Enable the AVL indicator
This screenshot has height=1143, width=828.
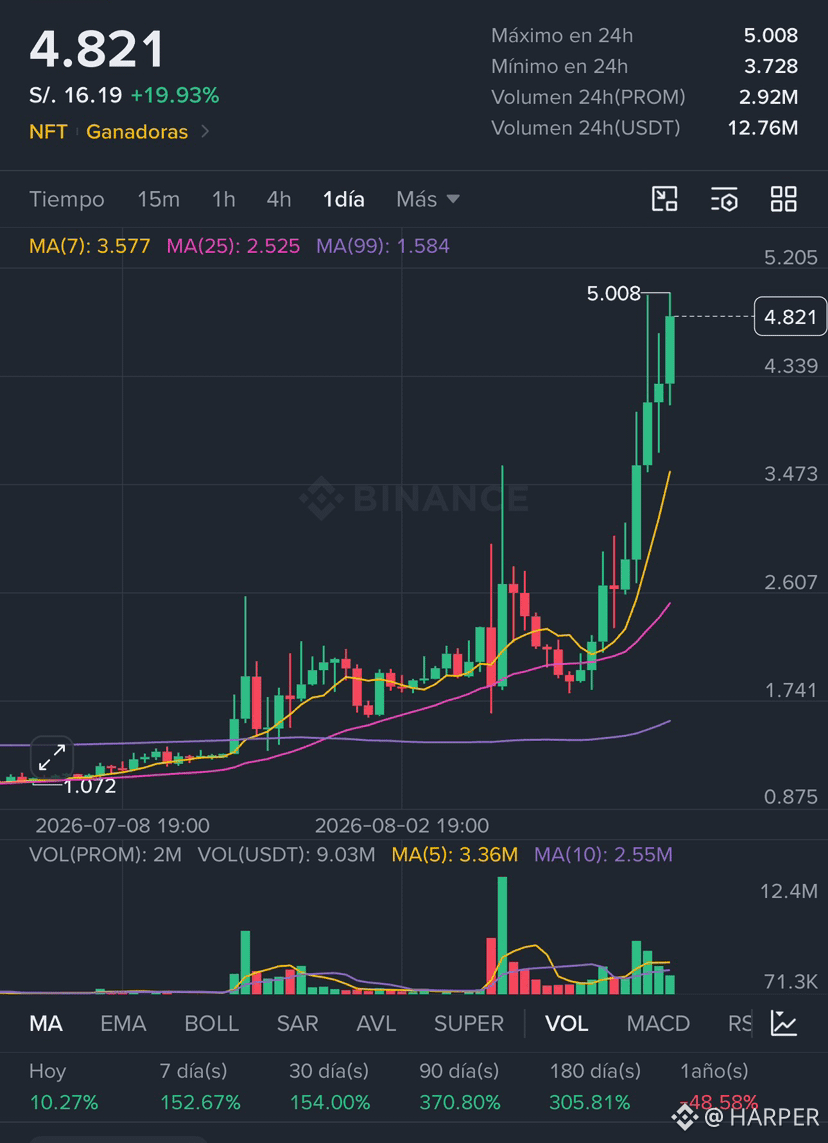point(376,1023)
